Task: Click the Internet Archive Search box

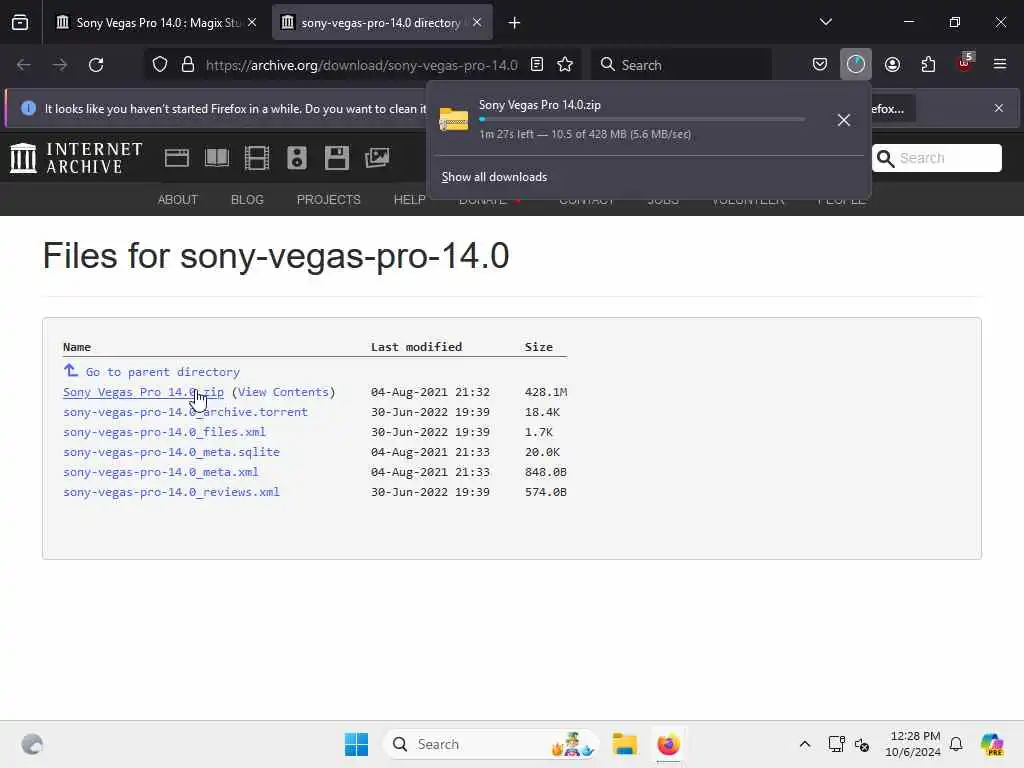Action: [x=936, y=158]
